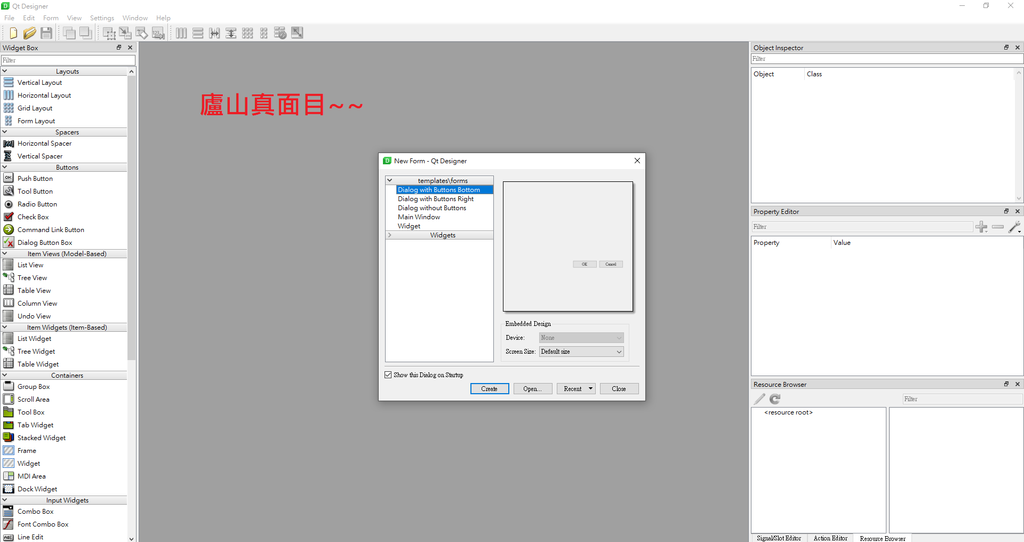Open the File menu
1024x542 pixels.
coord(9,18)
